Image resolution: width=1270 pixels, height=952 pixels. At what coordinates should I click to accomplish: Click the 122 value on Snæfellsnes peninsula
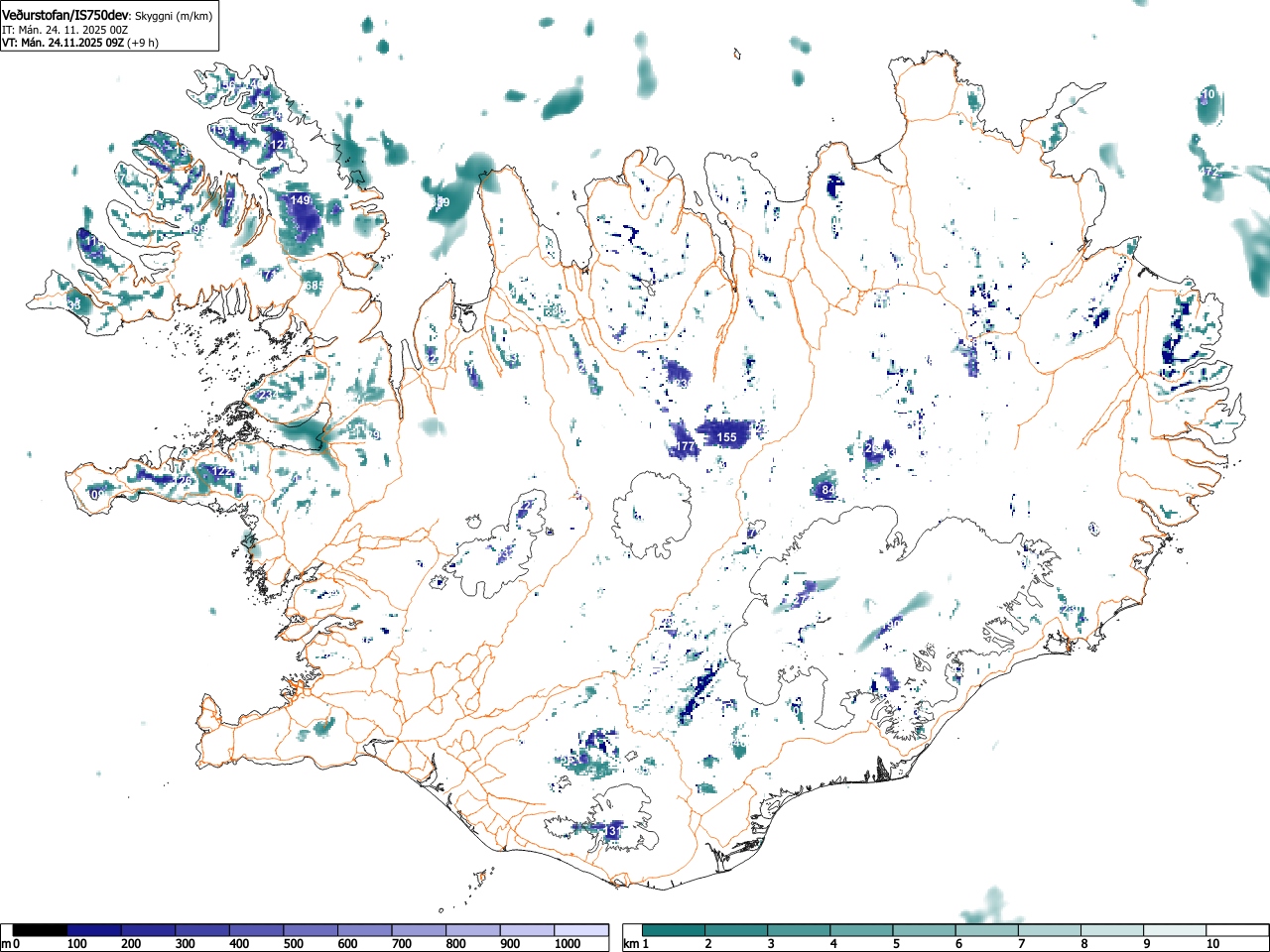point(222,472)
